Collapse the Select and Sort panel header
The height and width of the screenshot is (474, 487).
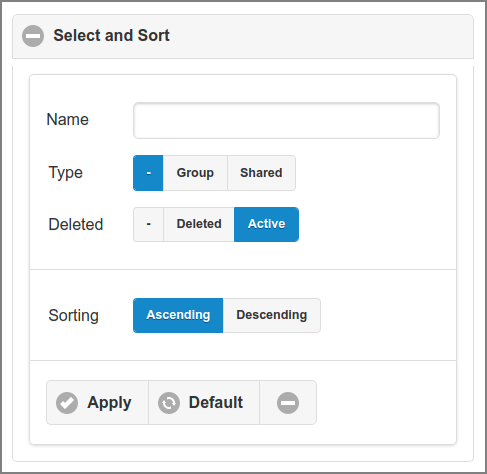coord(243,36)
